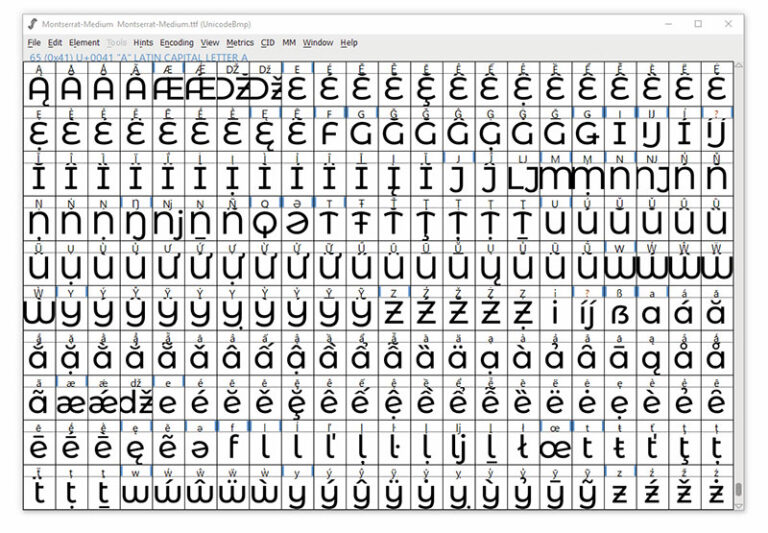768x533 pixels.
Task: Select the capital schwa Ə glyph cell
Action: click(x=298, y=218)
